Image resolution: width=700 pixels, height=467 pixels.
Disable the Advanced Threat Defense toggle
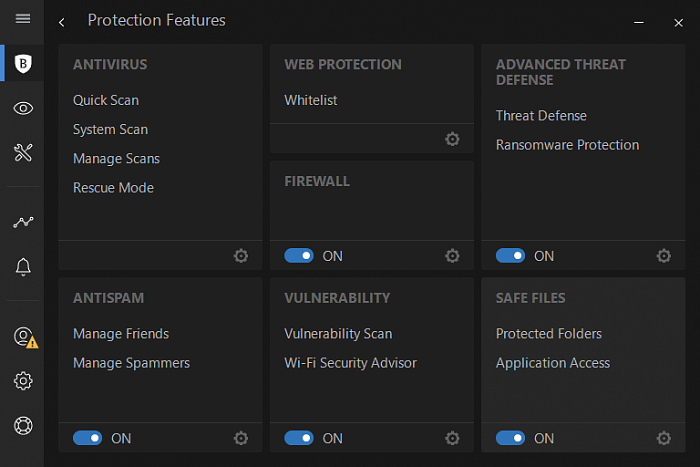point(510,256)
